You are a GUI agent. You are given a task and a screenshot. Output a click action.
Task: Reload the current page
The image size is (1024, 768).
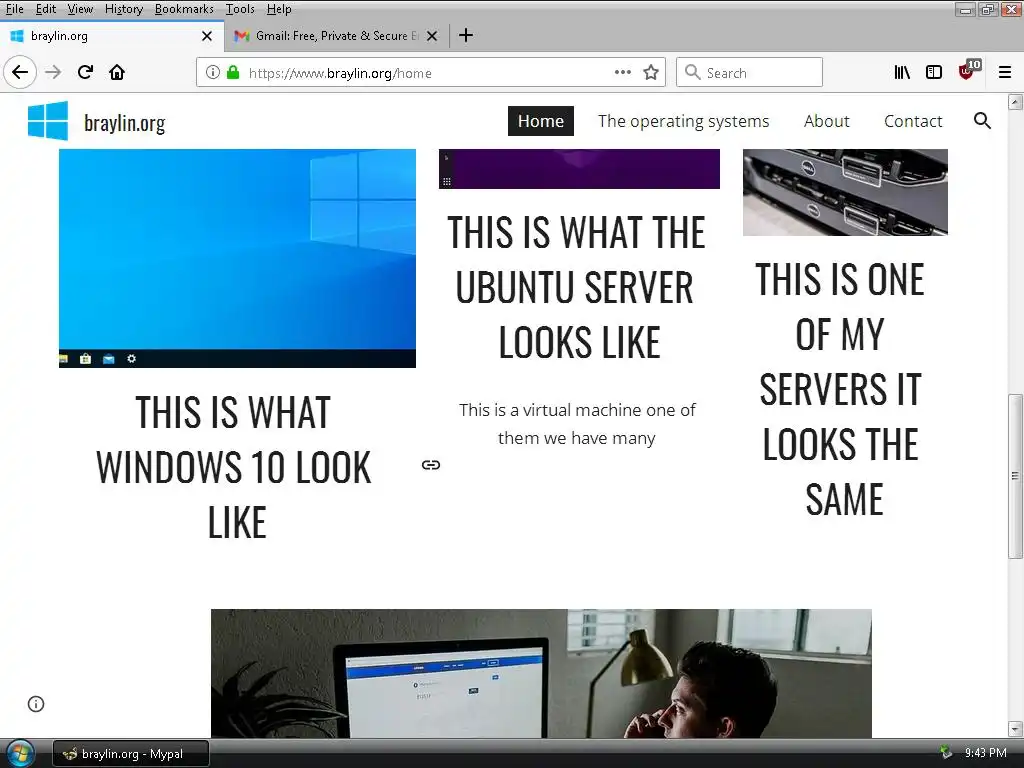(86, 72)
